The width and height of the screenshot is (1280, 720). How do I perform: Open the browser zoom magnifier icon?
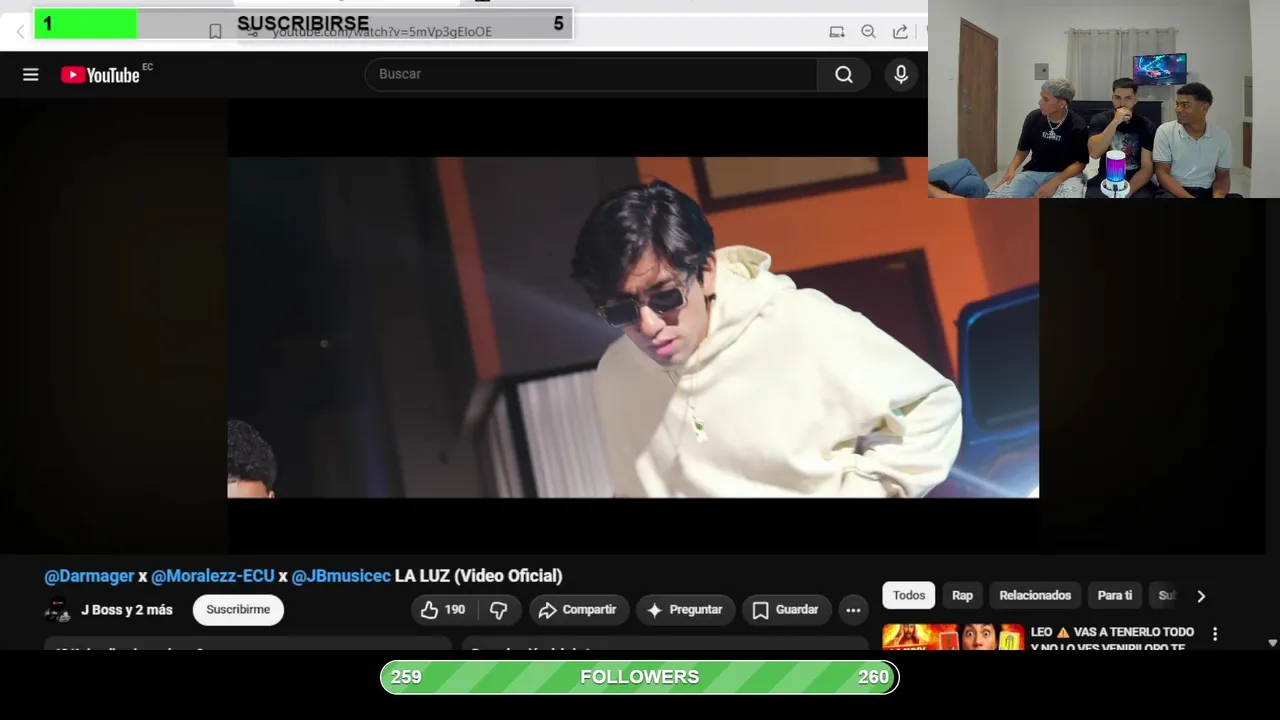point(868,32)
